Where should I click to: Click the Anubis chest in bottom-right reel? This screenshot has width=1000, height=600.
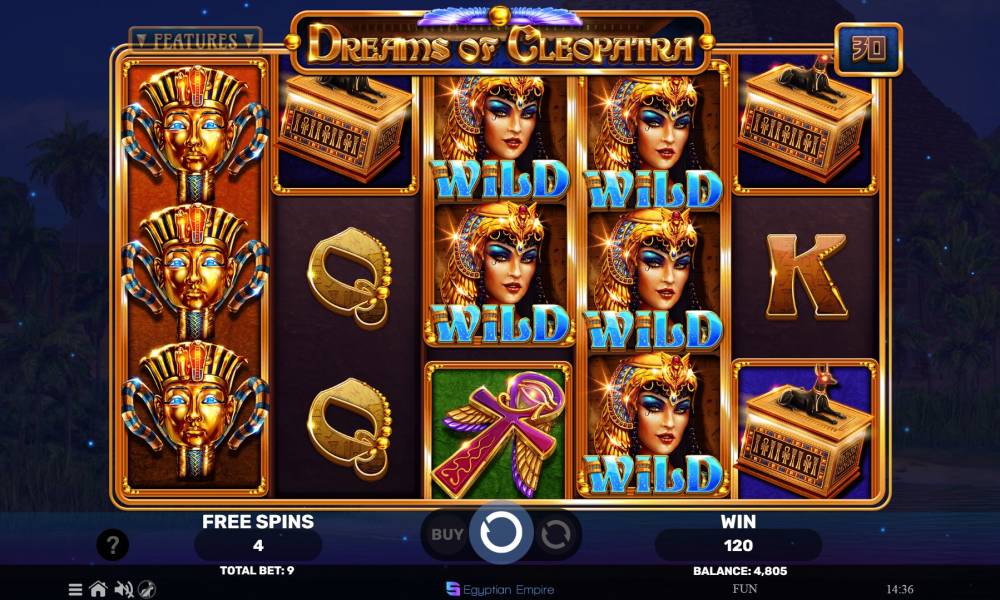805,430
